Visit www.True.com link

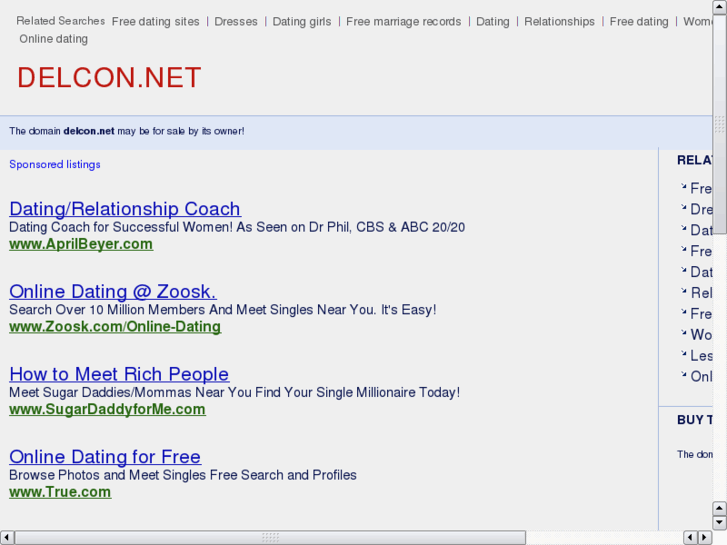[x=60, y=492]
